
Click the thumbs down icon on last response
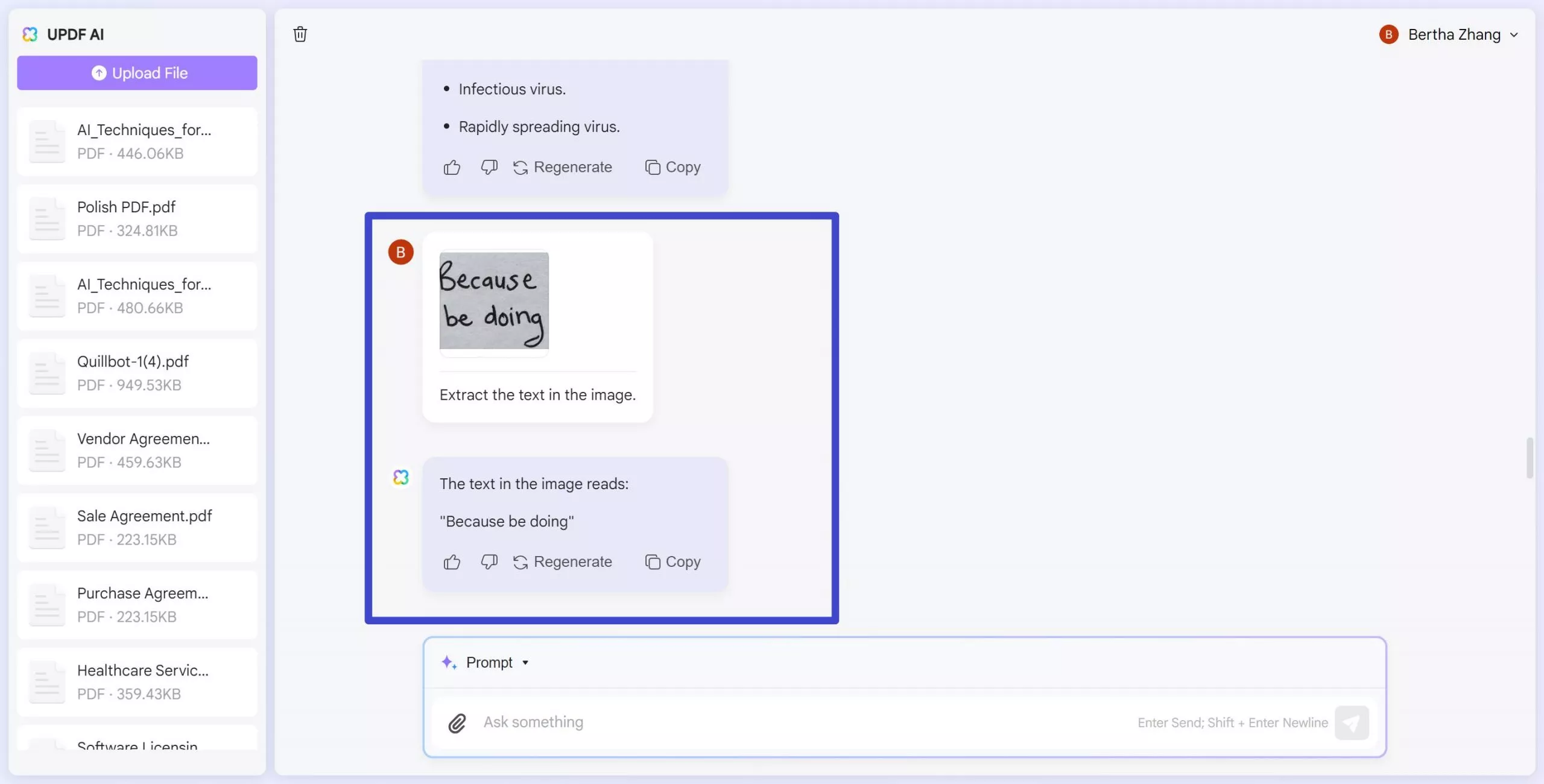tap(489, 562)
